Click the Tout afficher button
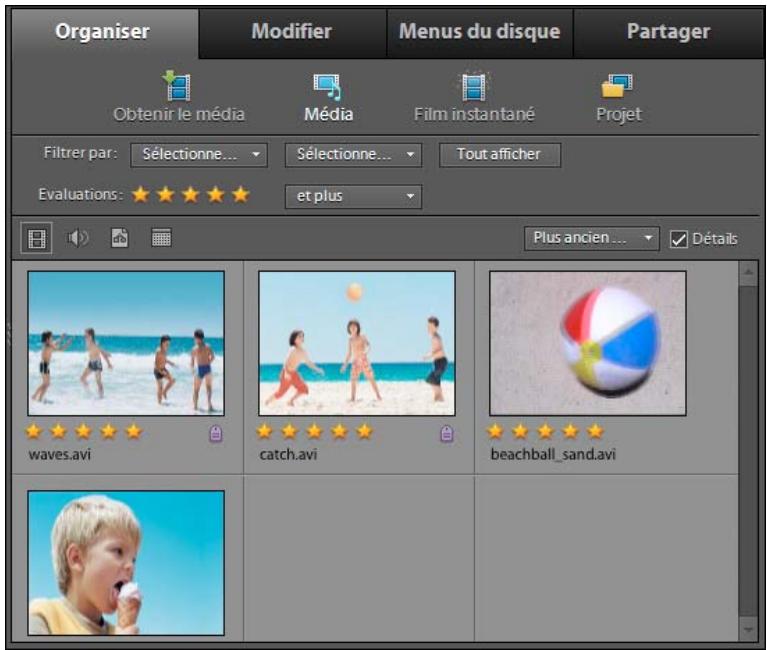 (x=500, y=155)
